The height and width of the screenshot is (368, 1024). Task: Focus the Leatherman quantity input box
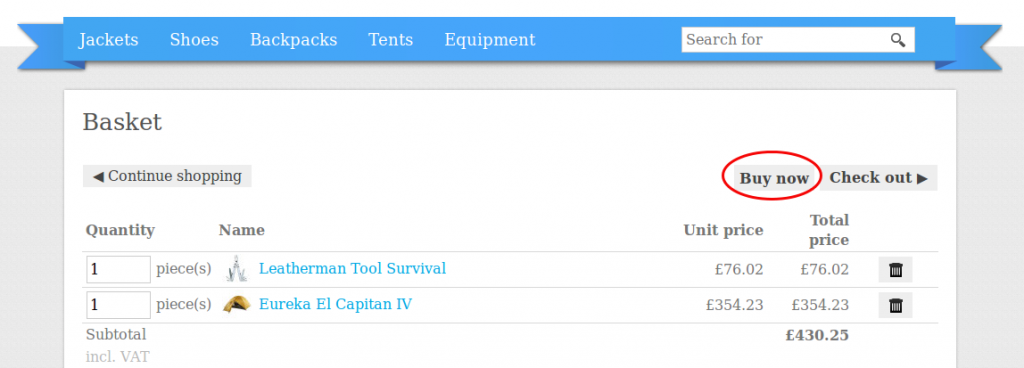118,269
